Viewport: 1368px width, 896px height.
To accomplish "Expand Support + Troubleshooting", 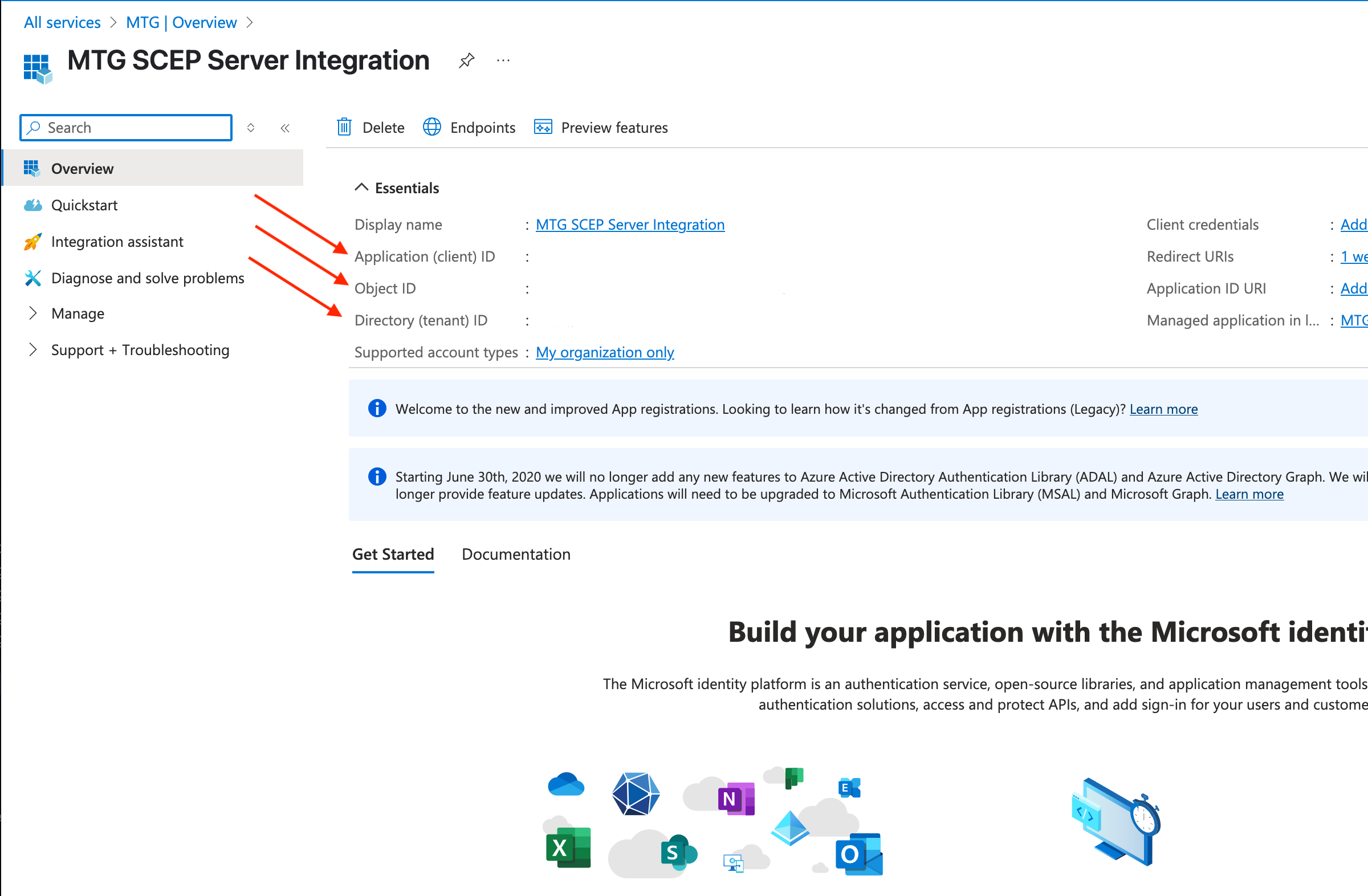I will coord(140,349).
